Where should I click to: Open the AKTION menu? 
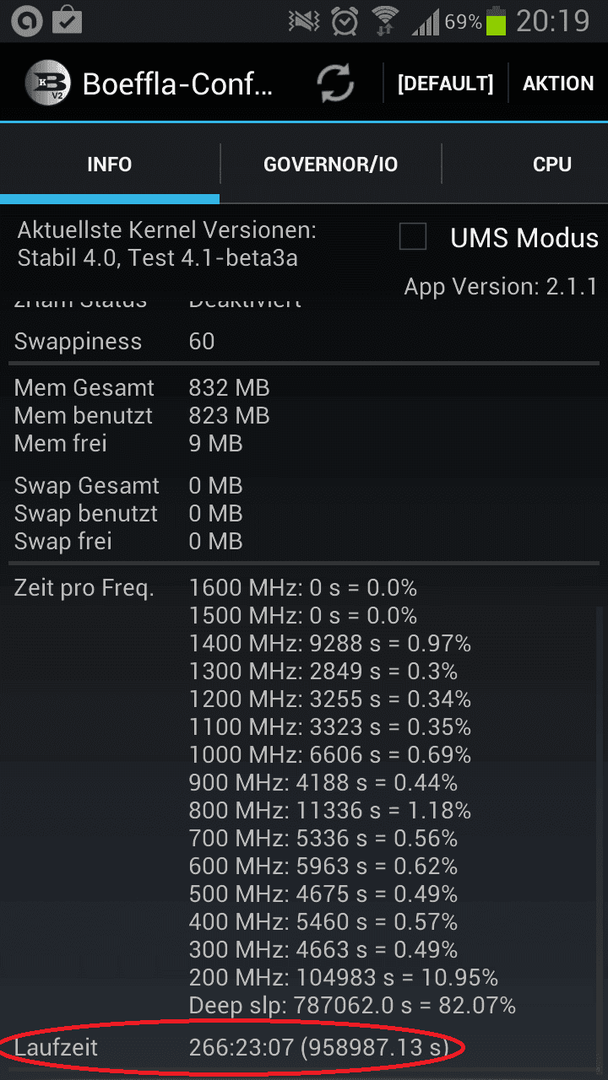tap(558, 83)
